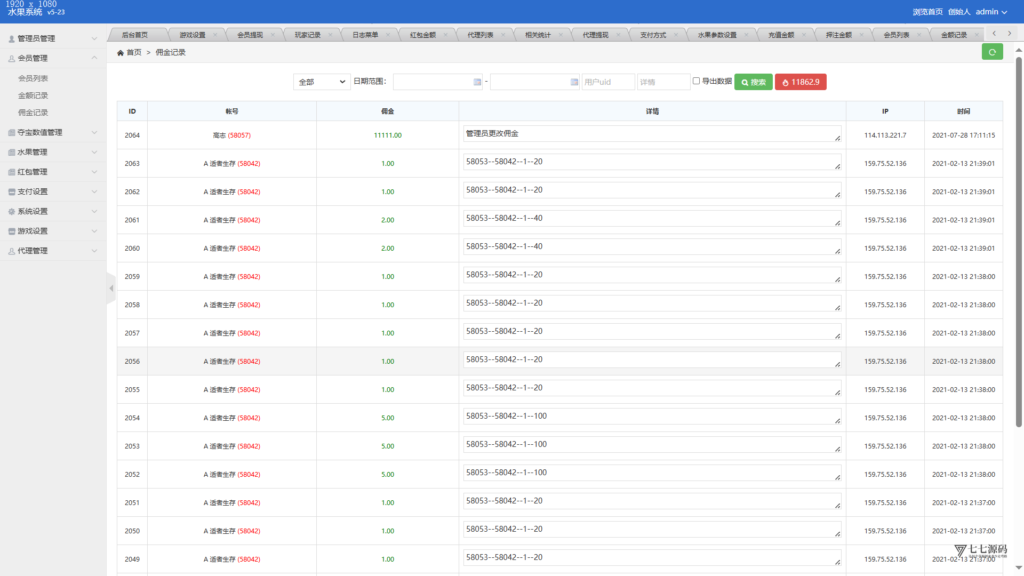
Task: Click the 浏览首页 link in header
Action: tap(927, 12)
